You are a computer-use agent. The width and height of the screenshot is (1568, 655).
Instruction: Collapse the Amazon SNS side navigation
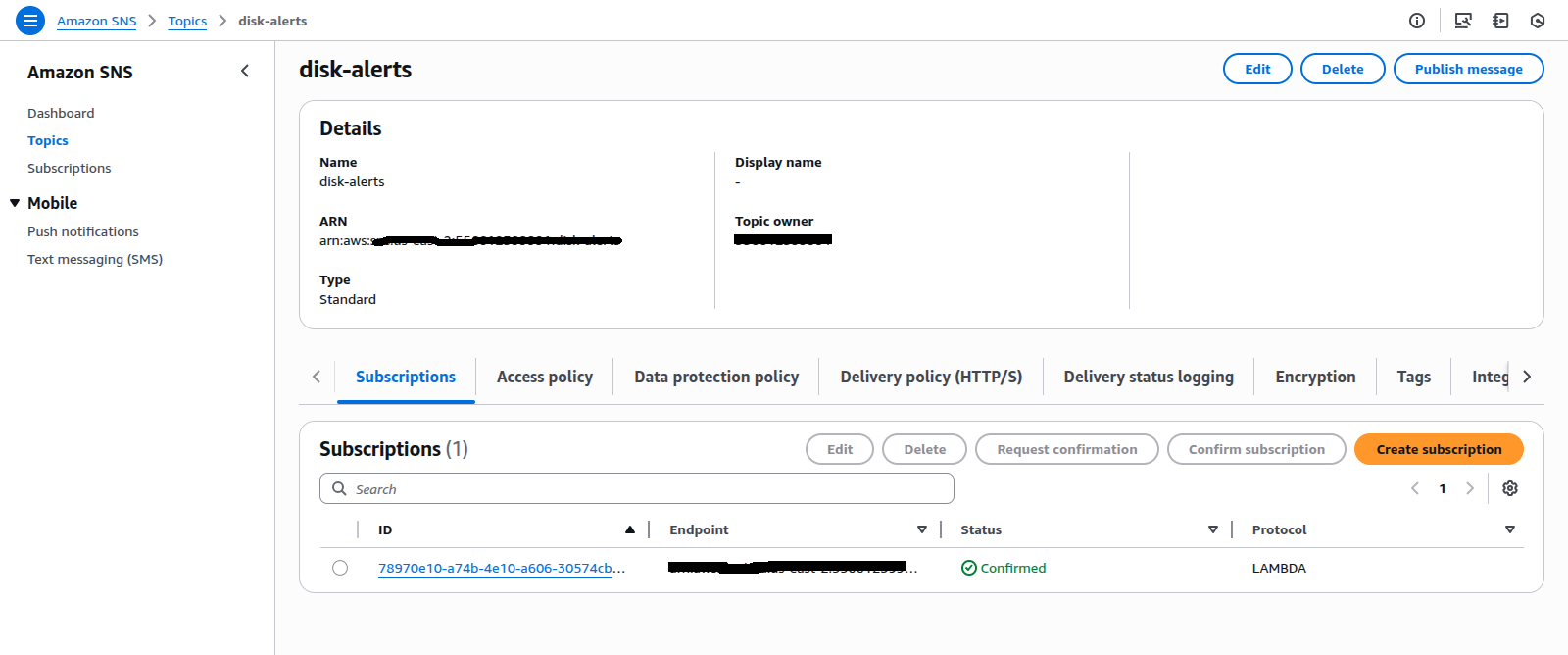coord(245,71)
